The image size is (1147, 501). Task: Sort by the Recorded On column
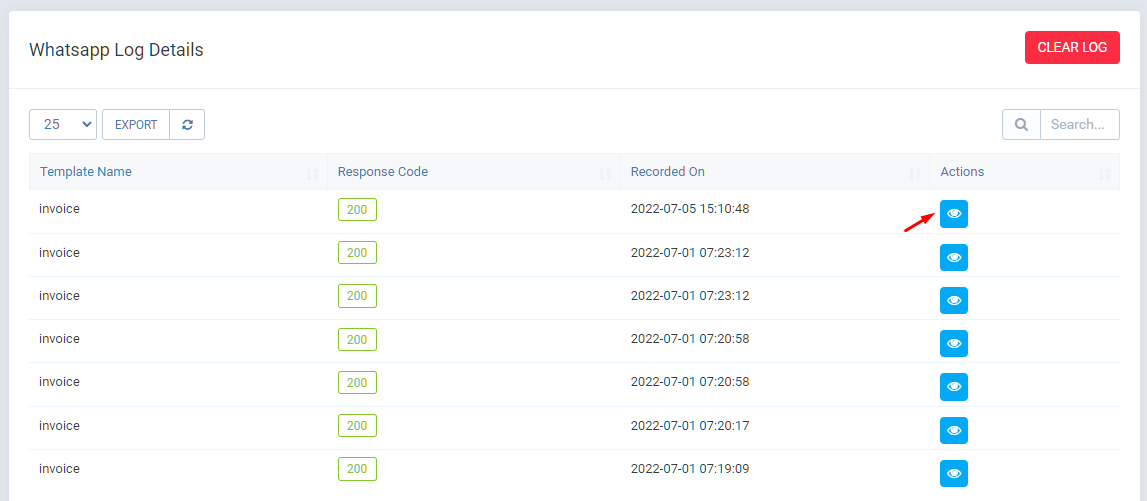(x=668, y=172)
